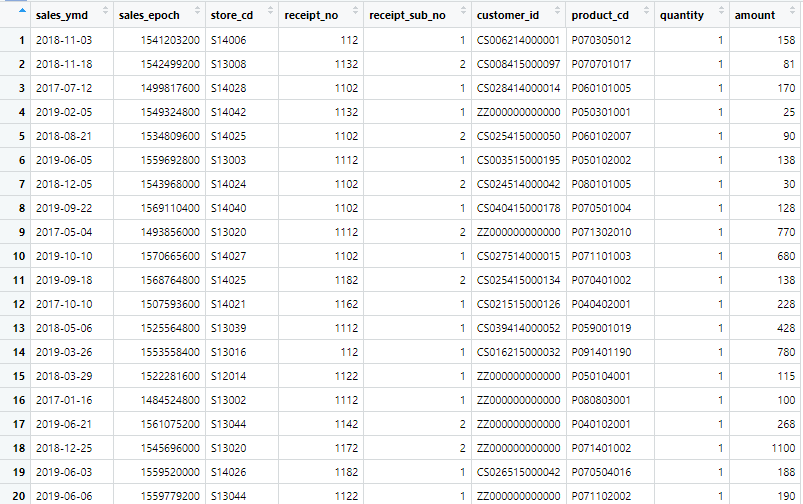Click the customer_id column header label
This screenshot has height=504, width=803.
pos(508,15)
